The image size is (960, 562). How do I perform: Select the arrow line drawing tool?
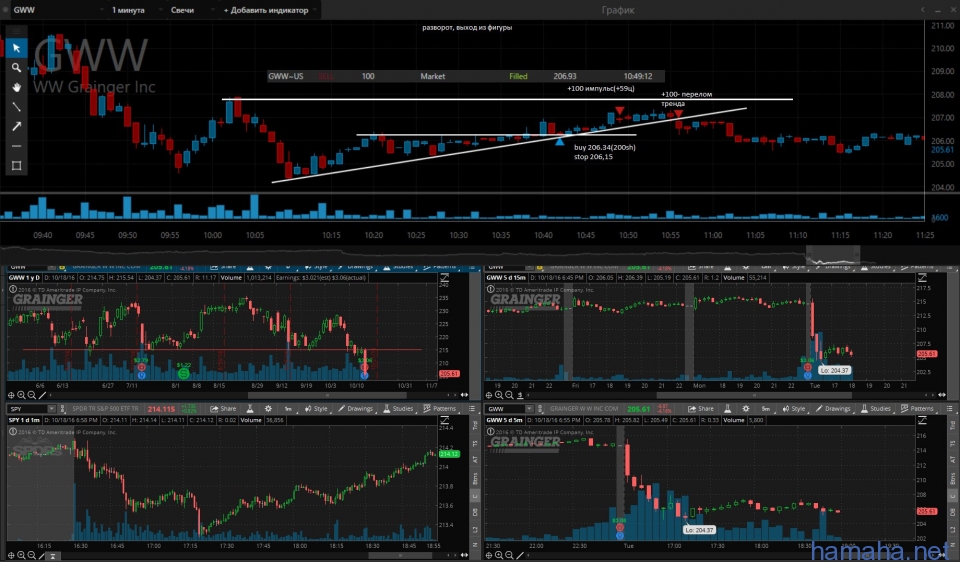(17, 126)
